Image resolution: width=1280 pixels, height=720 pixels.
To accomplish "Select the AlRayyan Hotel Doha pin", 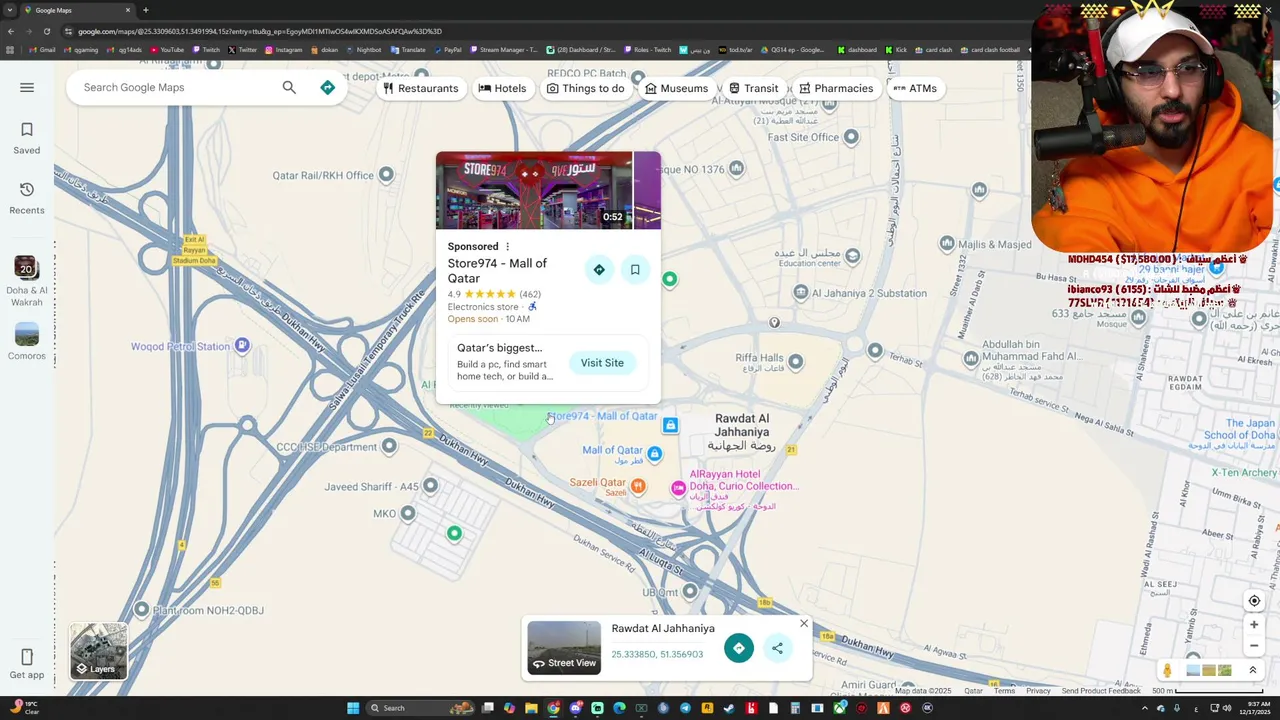I will [679, 487].
